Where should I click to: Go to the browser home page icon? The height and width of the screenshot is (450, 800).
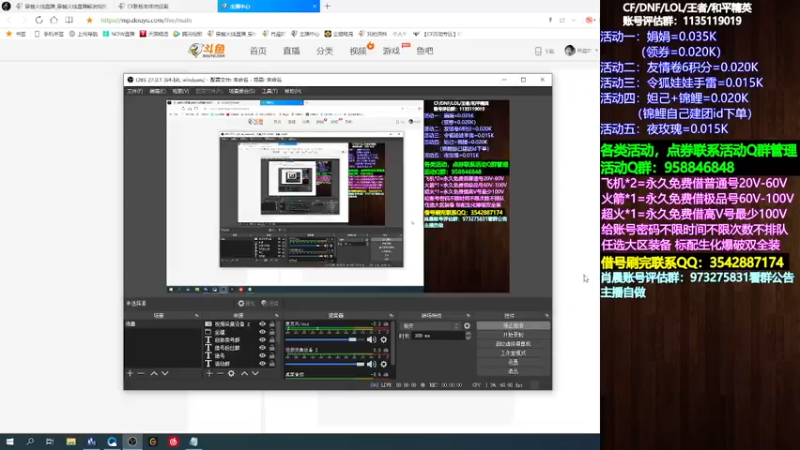54,20
